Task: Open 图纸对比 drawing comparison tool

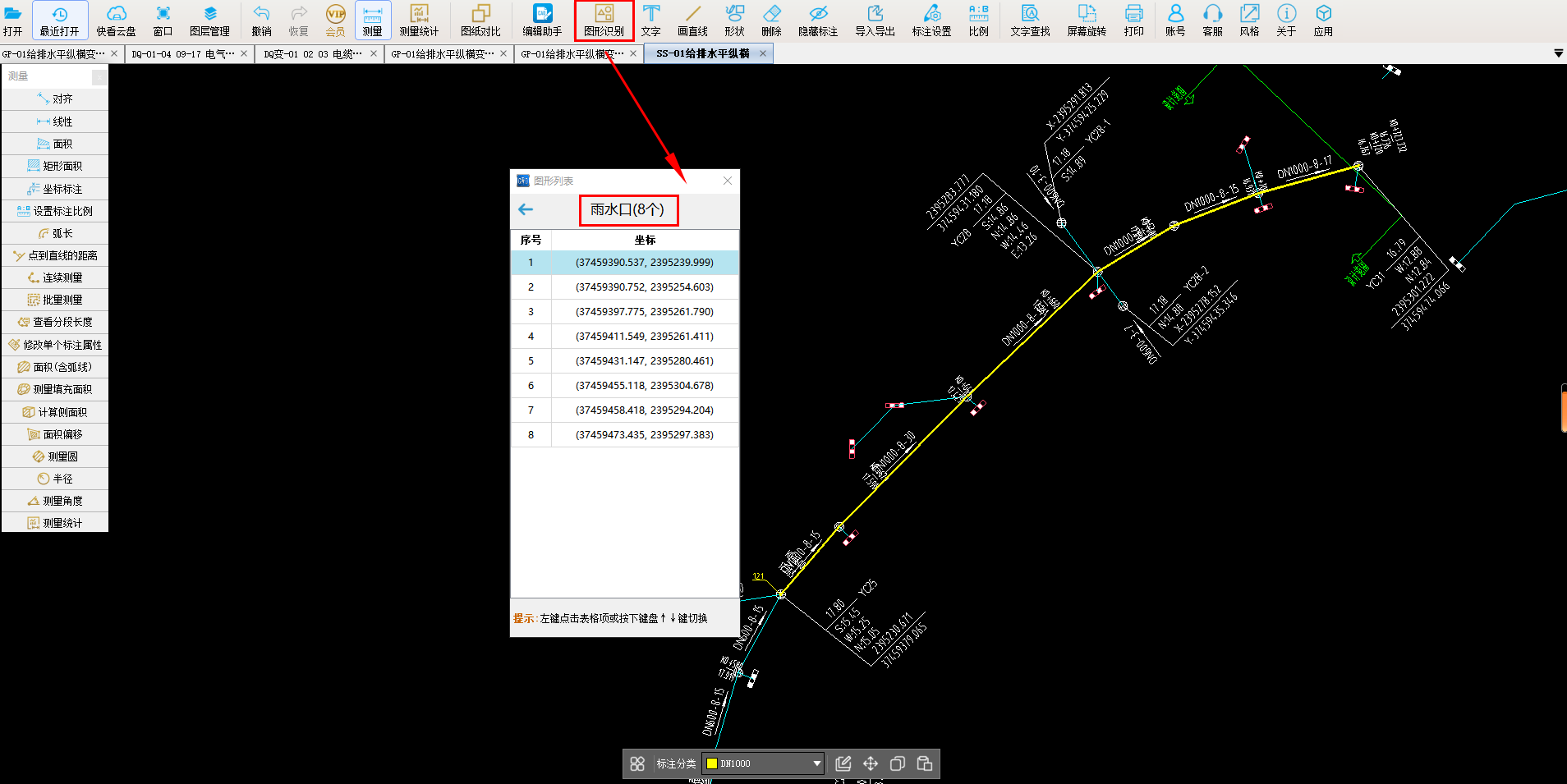Action: (x=480, y=21)
